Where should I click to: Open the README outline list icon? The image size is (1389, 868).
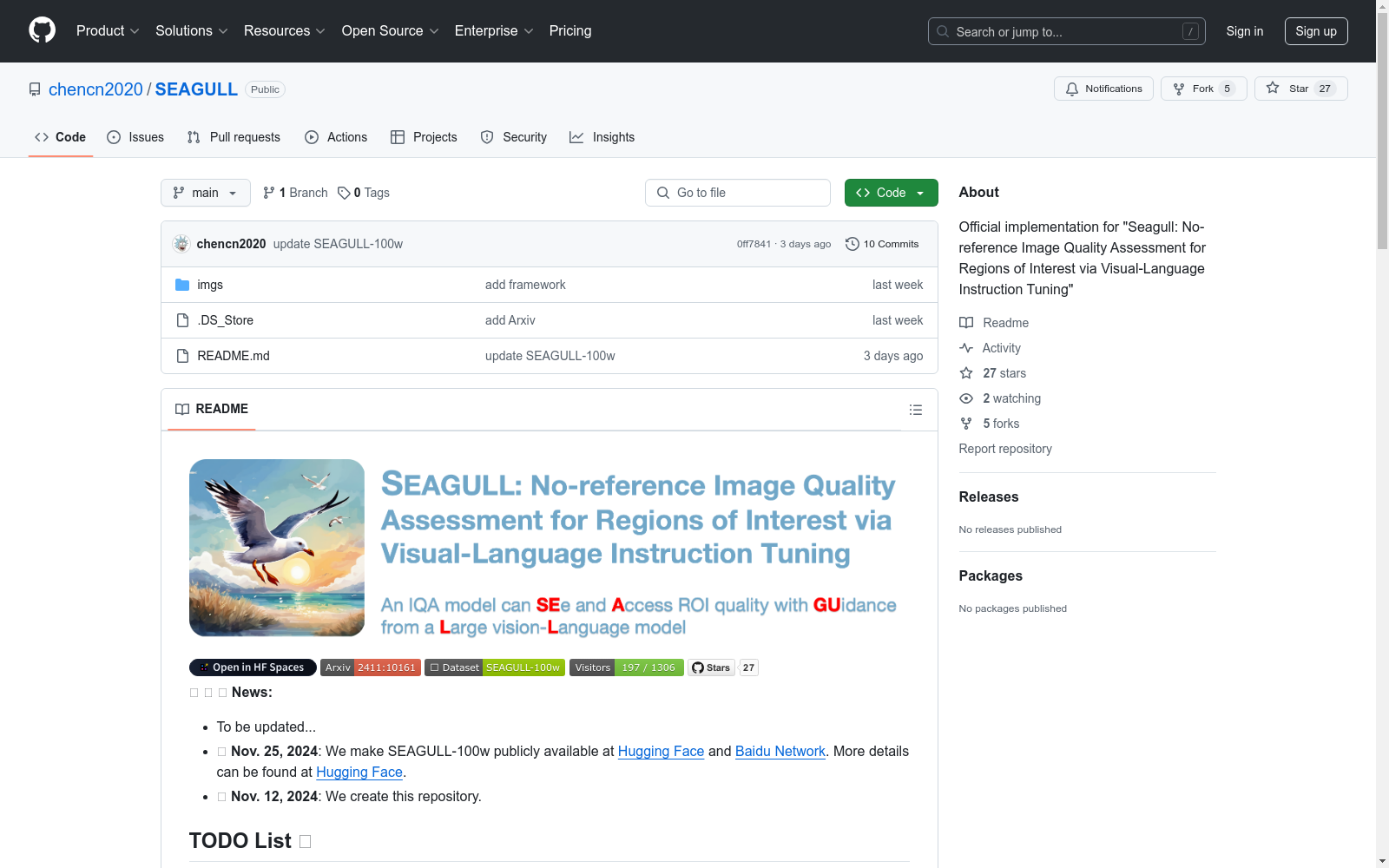(916, 410)
